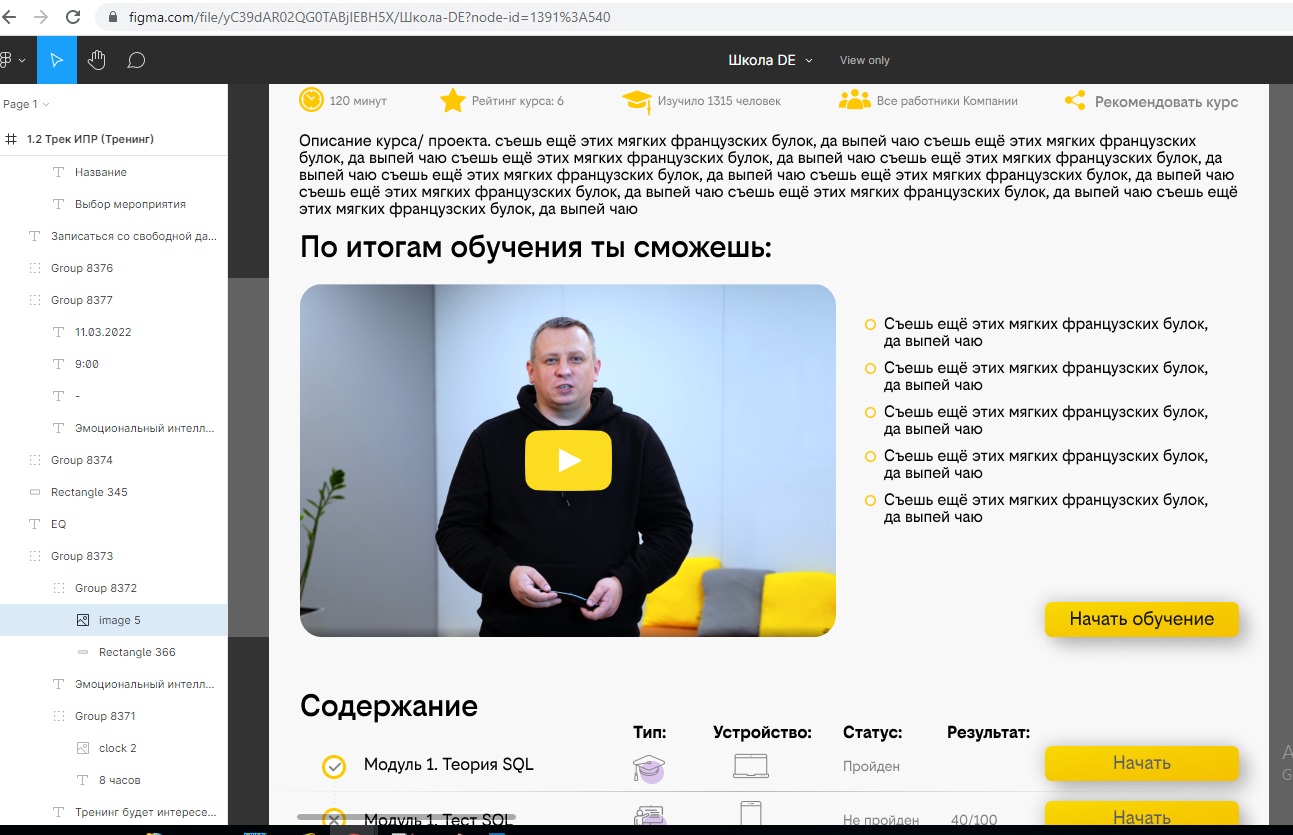Screen dimensions: 1293x835
Task: Click the star icon beside Рейтинг курса
Action: click(x=453, y=100)
